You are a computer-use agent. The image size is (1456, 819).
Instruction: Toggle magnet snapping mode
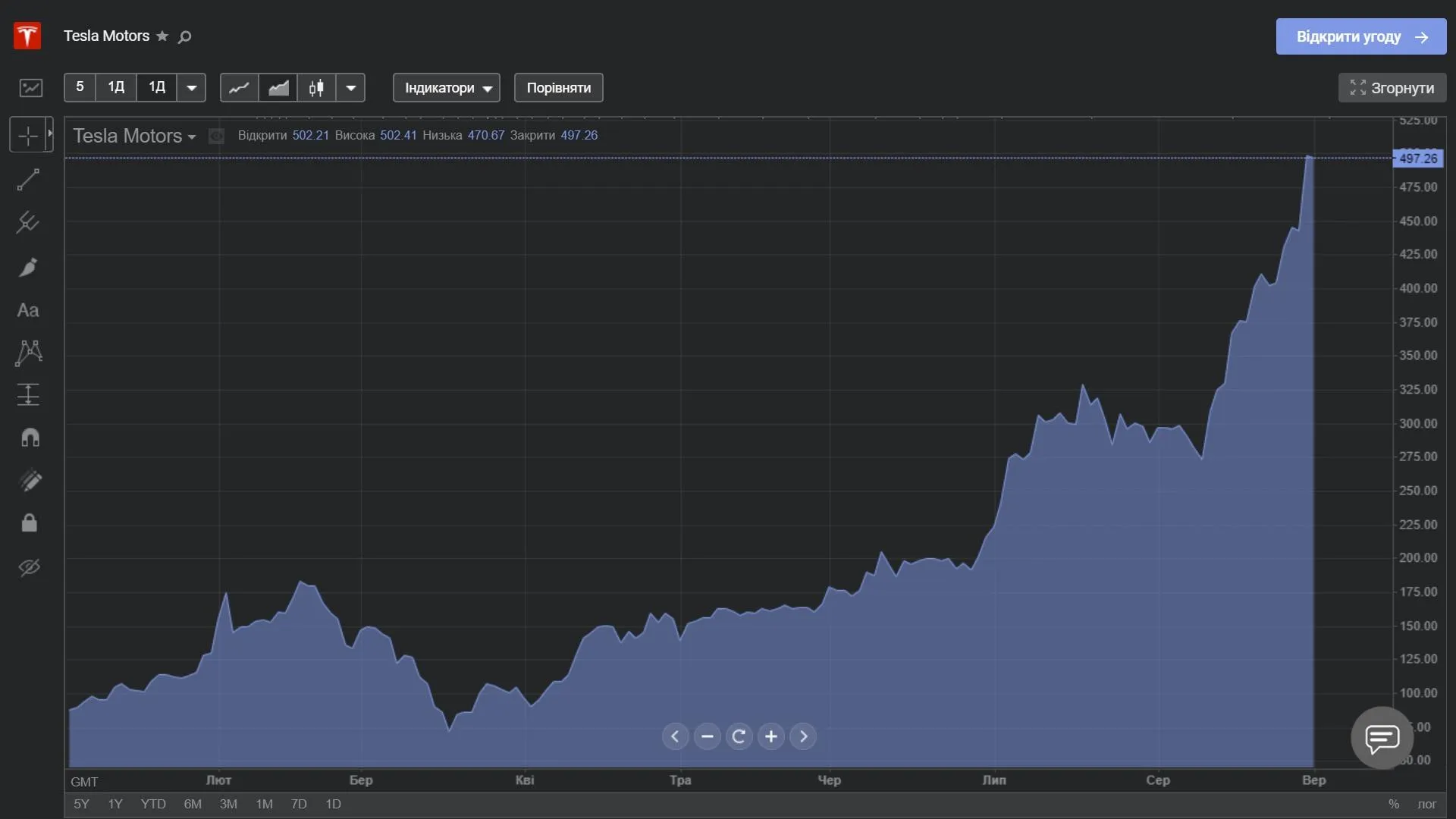(x=30, y=438)
